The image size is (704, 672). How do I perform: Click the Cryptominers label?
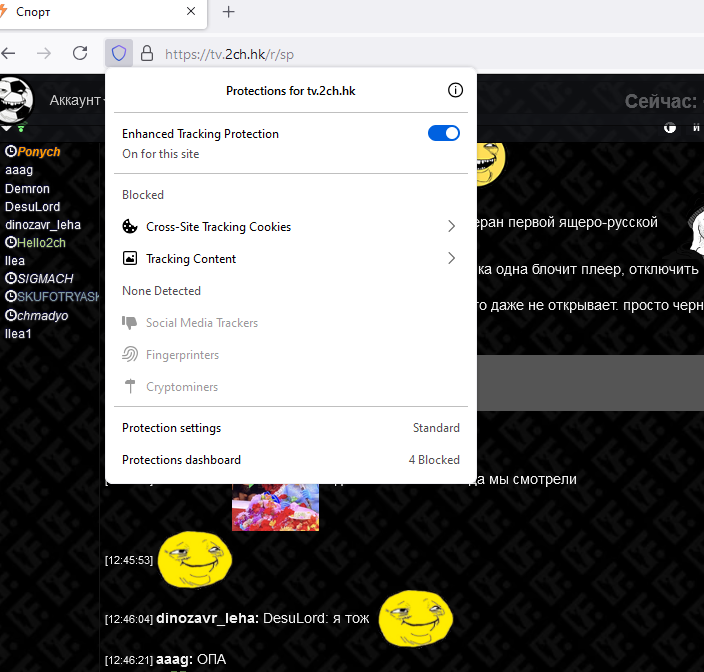click(182, 387)
